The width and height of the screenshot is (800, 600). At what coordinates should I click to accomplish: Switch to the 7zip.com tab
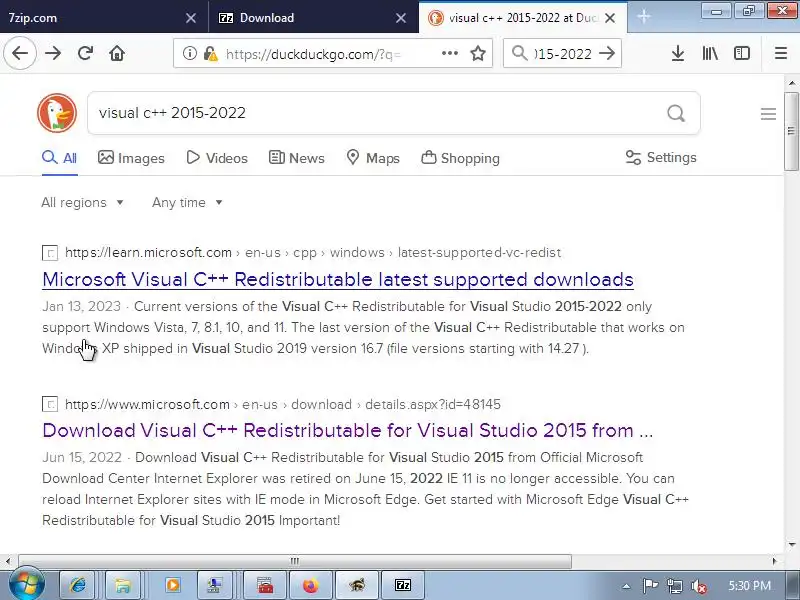point(104,17)
